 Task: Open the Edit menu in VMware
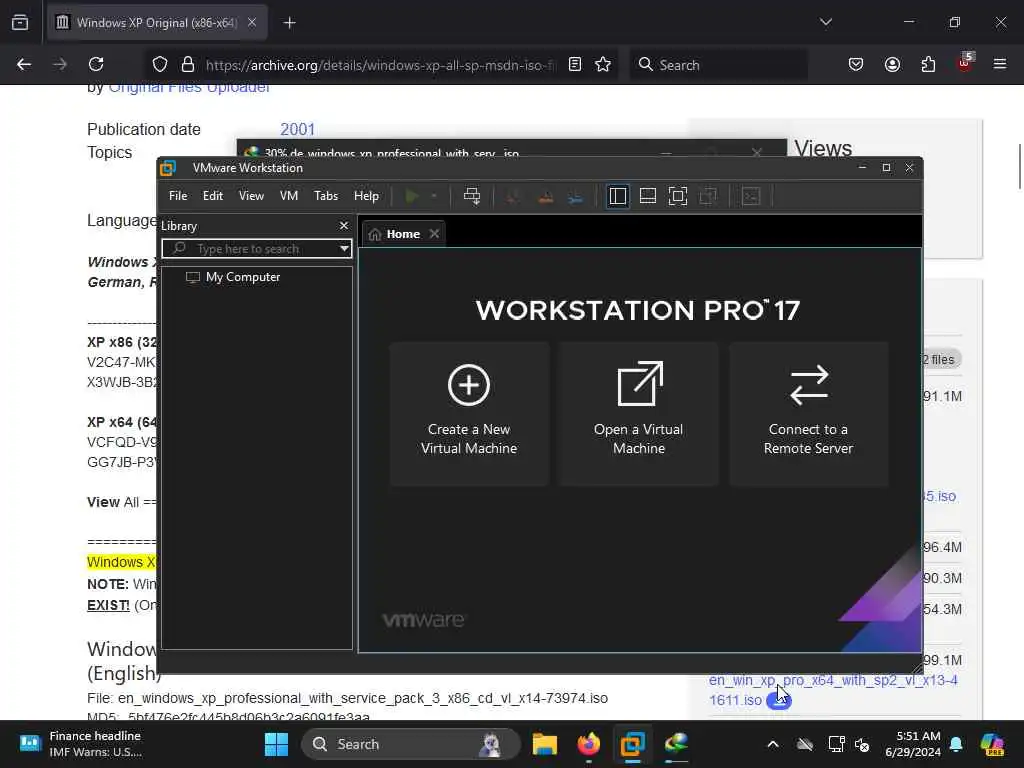[213, 196]
